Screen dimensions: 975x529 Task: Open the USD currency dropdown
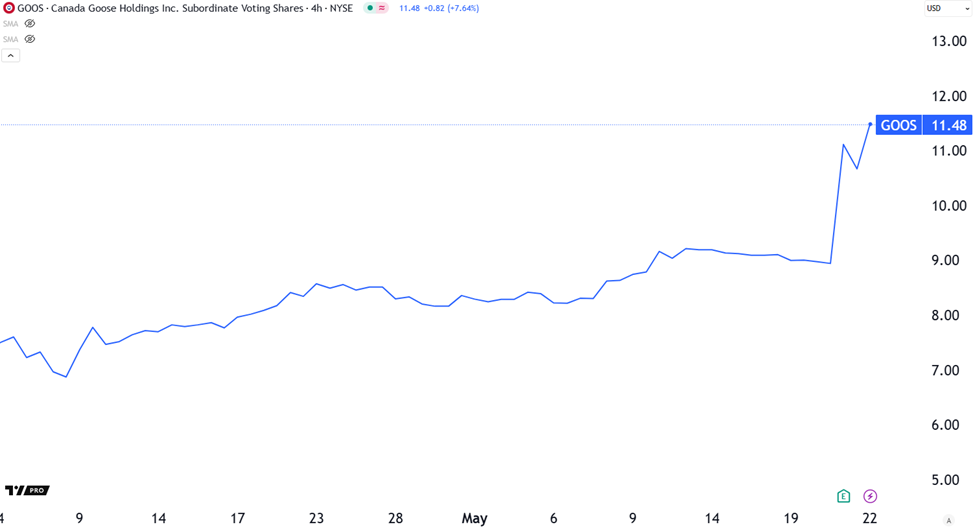948,9
